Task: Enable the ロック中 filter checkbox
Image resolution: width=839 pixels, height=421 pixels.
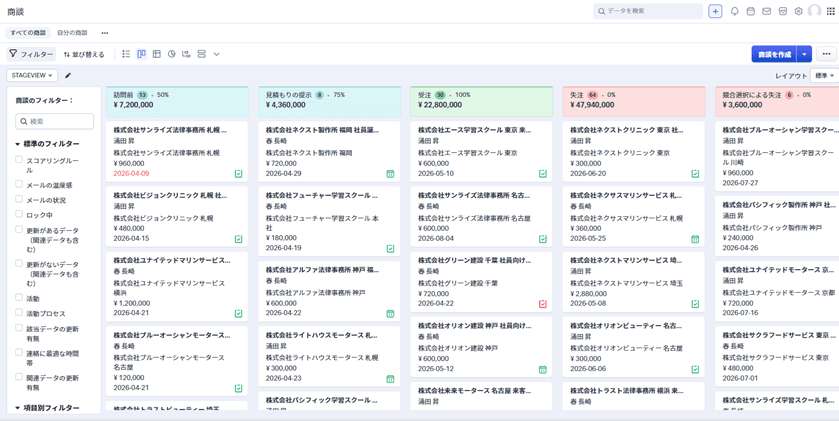Action: [x=19, y=214]
